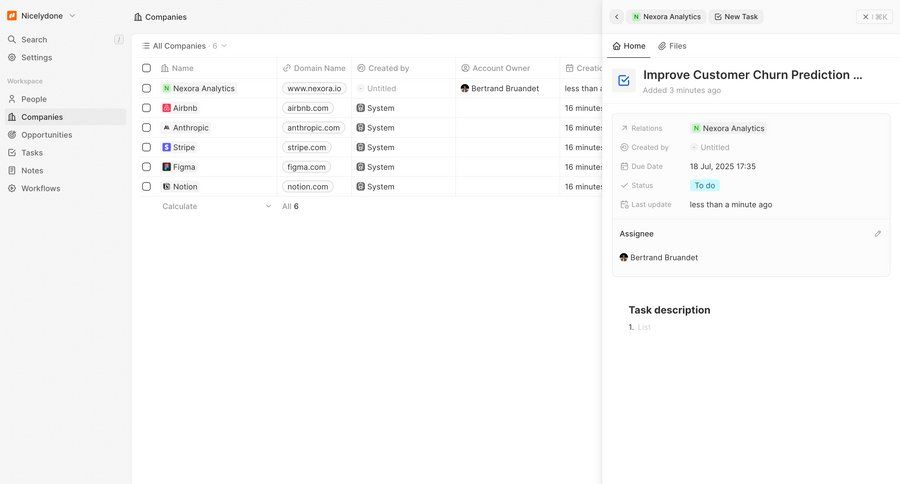Click the task checkbox icon beside title
Screen dimensions: 900x484
[x=623, y=81]
